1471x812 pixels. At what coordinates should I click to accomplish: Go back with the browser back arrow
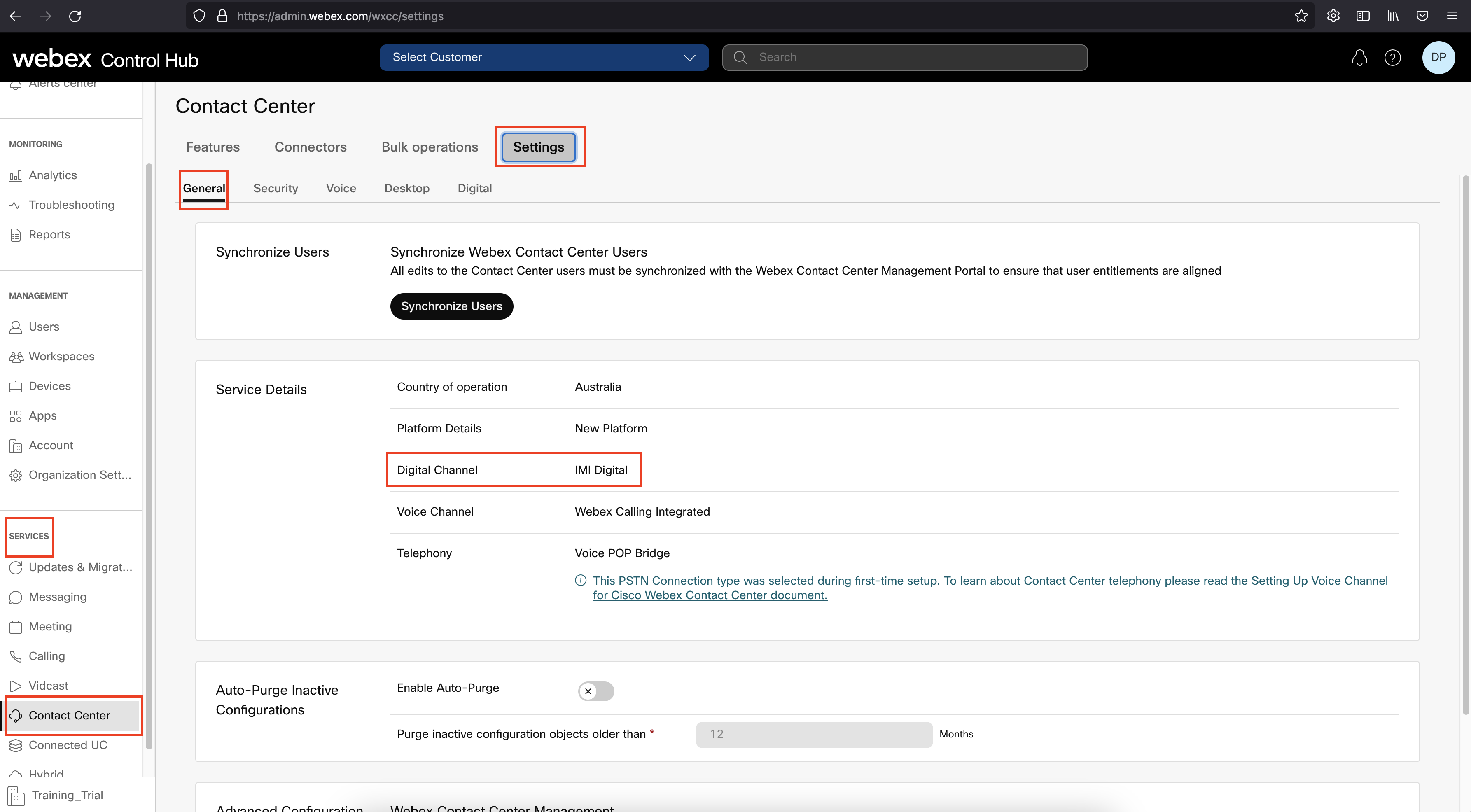click(16, 16)
